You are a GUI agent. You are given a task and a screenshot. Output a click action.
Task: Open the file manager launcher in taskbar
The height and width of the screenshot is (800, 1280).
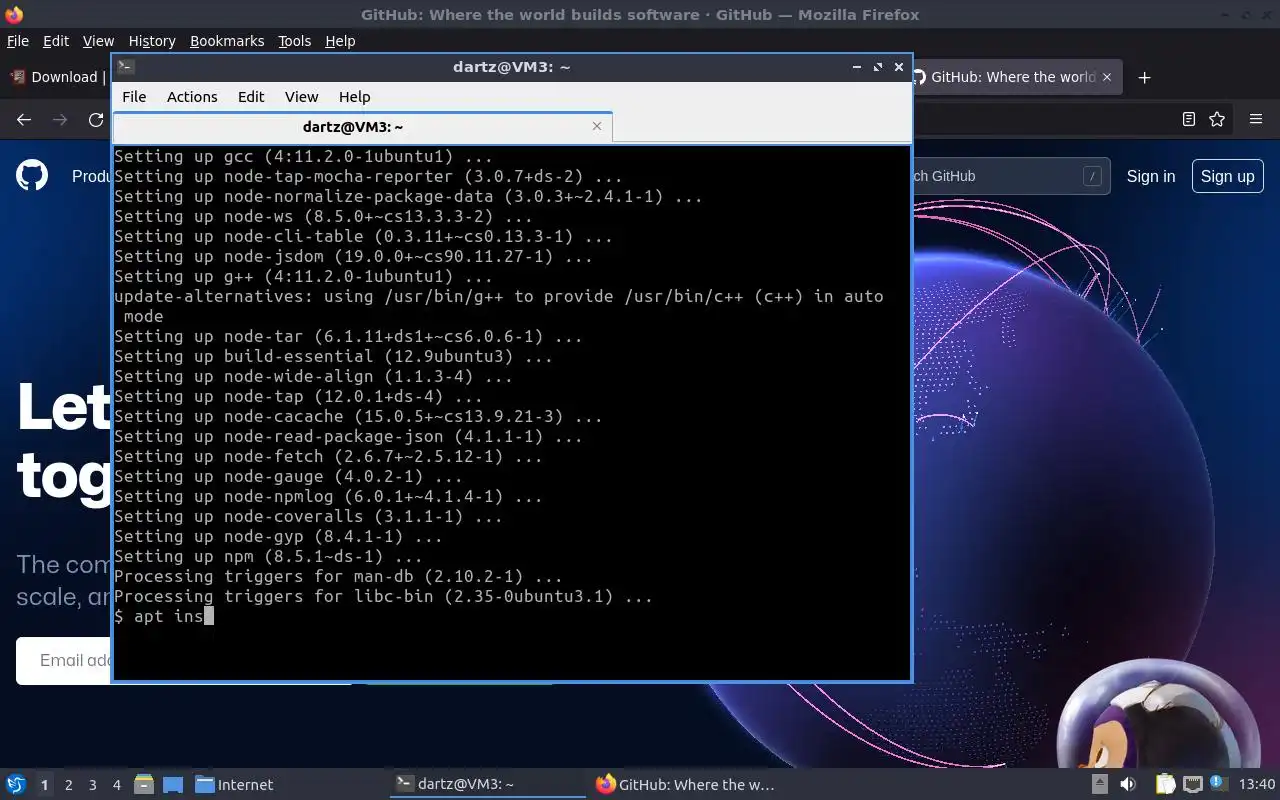(144, 785)
